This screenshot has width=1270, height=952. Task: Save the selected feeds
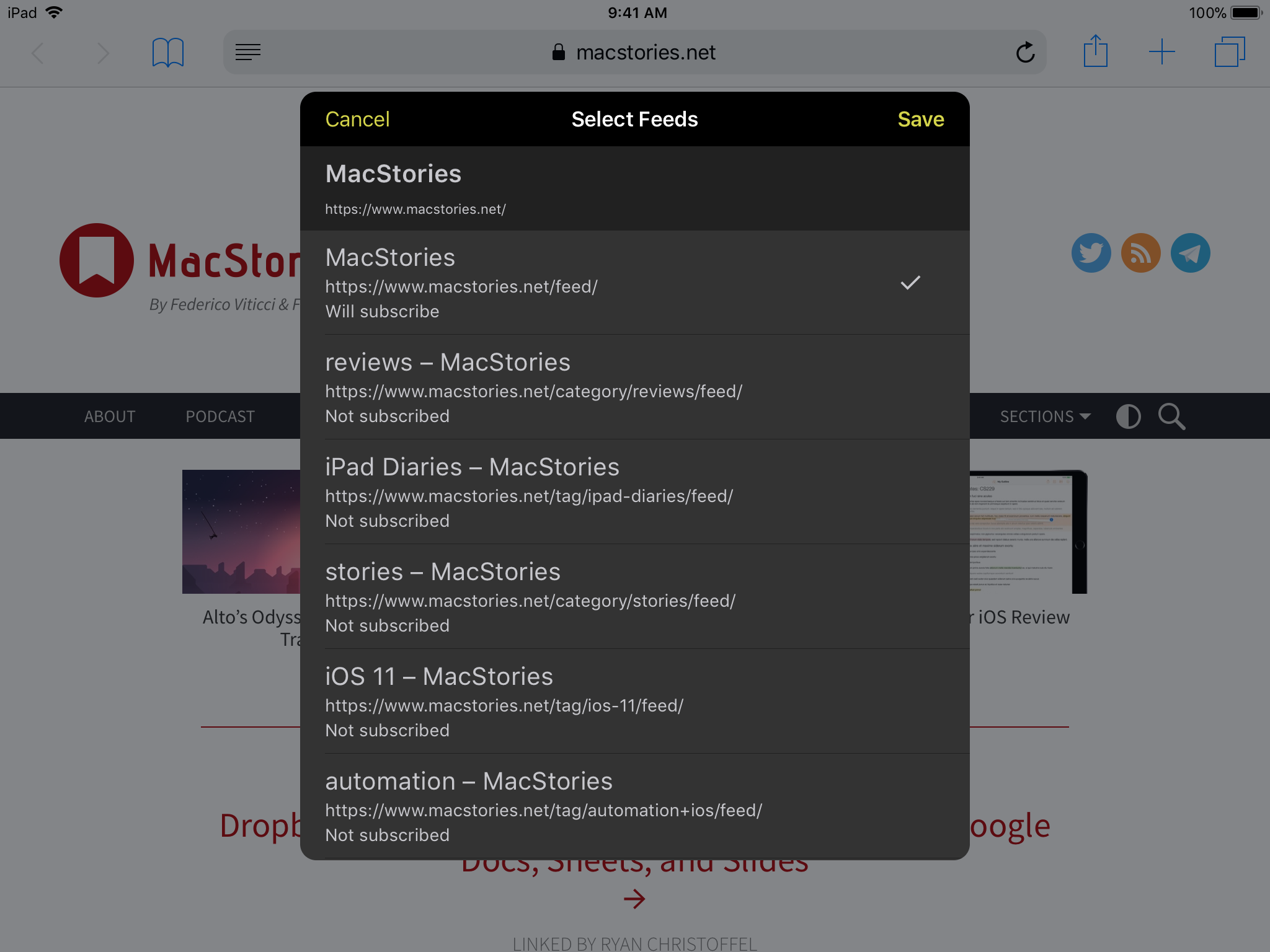921,119
